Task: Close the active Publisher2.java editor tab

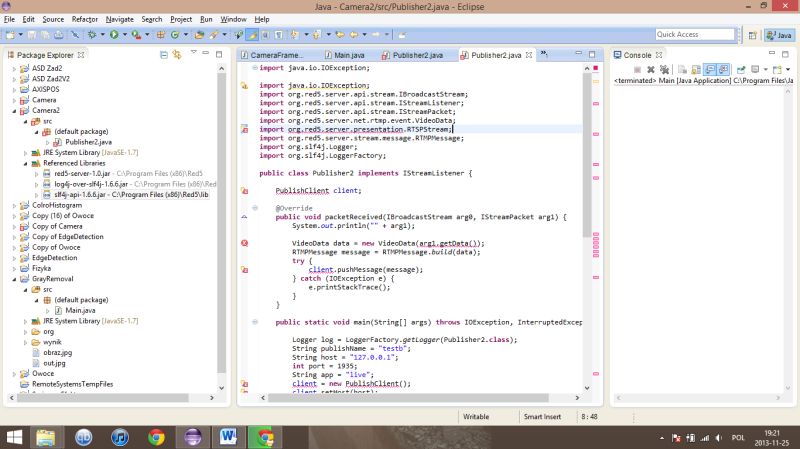Action: tap(529, 55)
